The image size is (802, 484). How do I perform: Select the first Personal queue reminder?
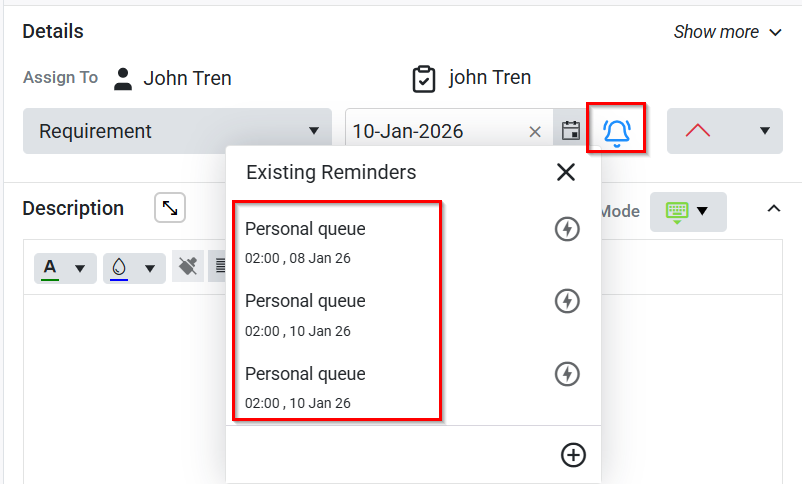[305, 240]
